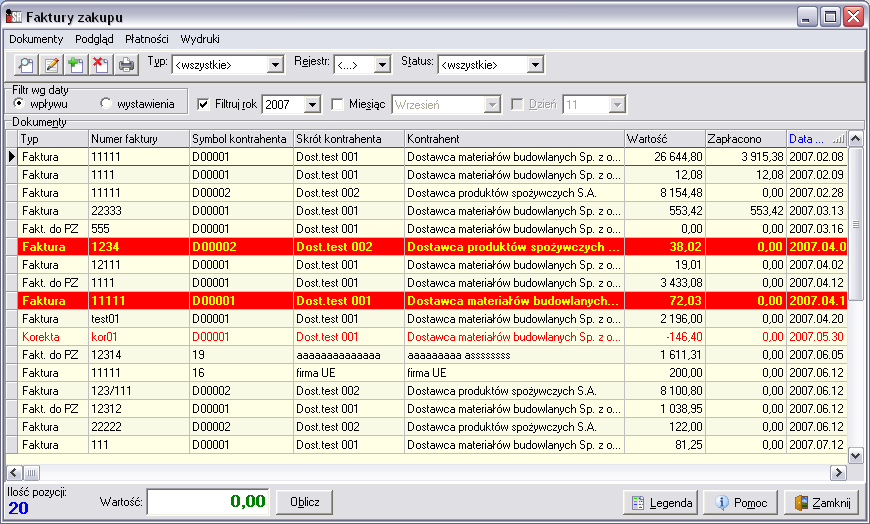Screen dimensions: 870x524
Task: Select invoice row 22333
Action: click(427, 211)
